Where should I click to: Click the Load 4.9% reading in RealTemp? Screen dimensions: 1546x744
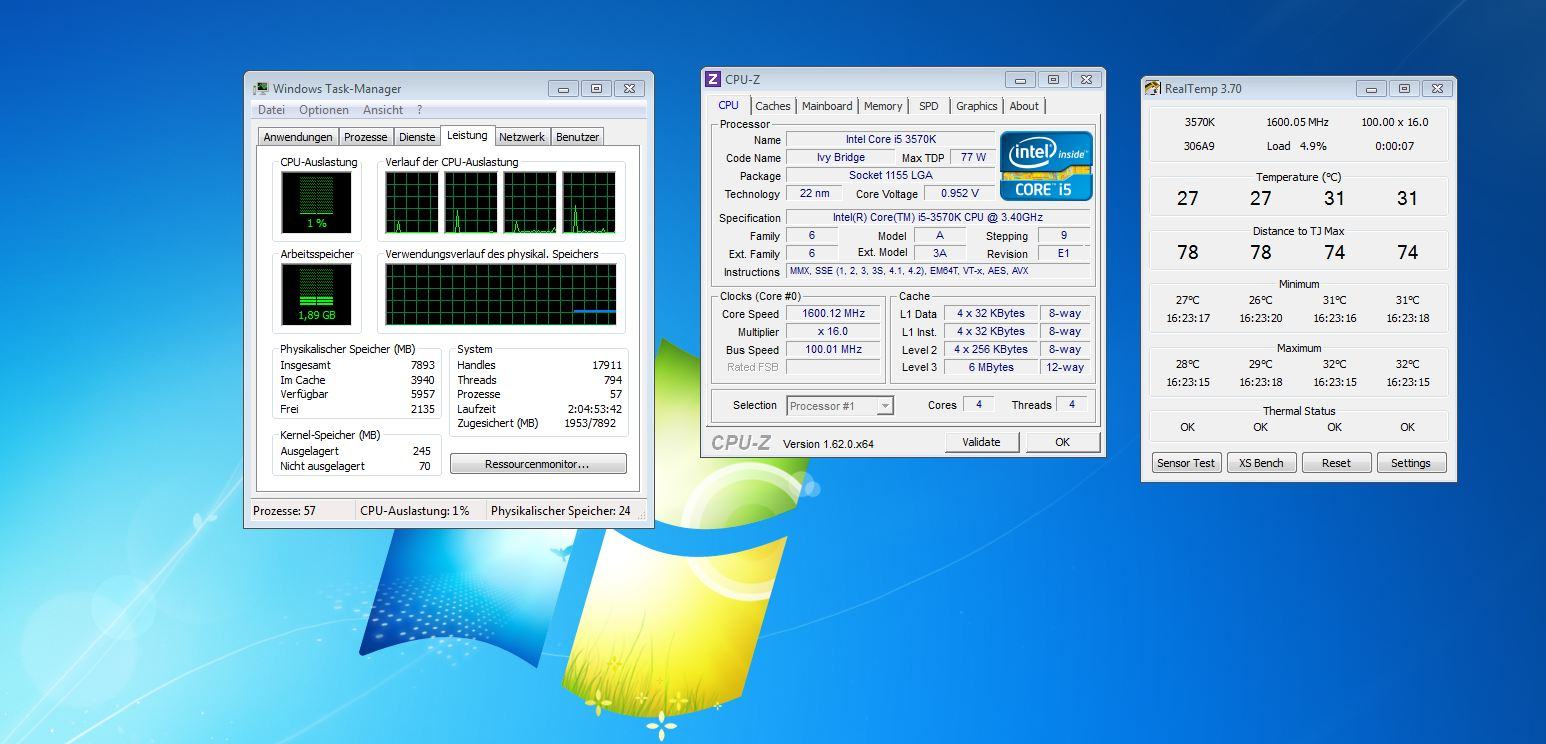pyautogui.click(x=1296, y=146)
